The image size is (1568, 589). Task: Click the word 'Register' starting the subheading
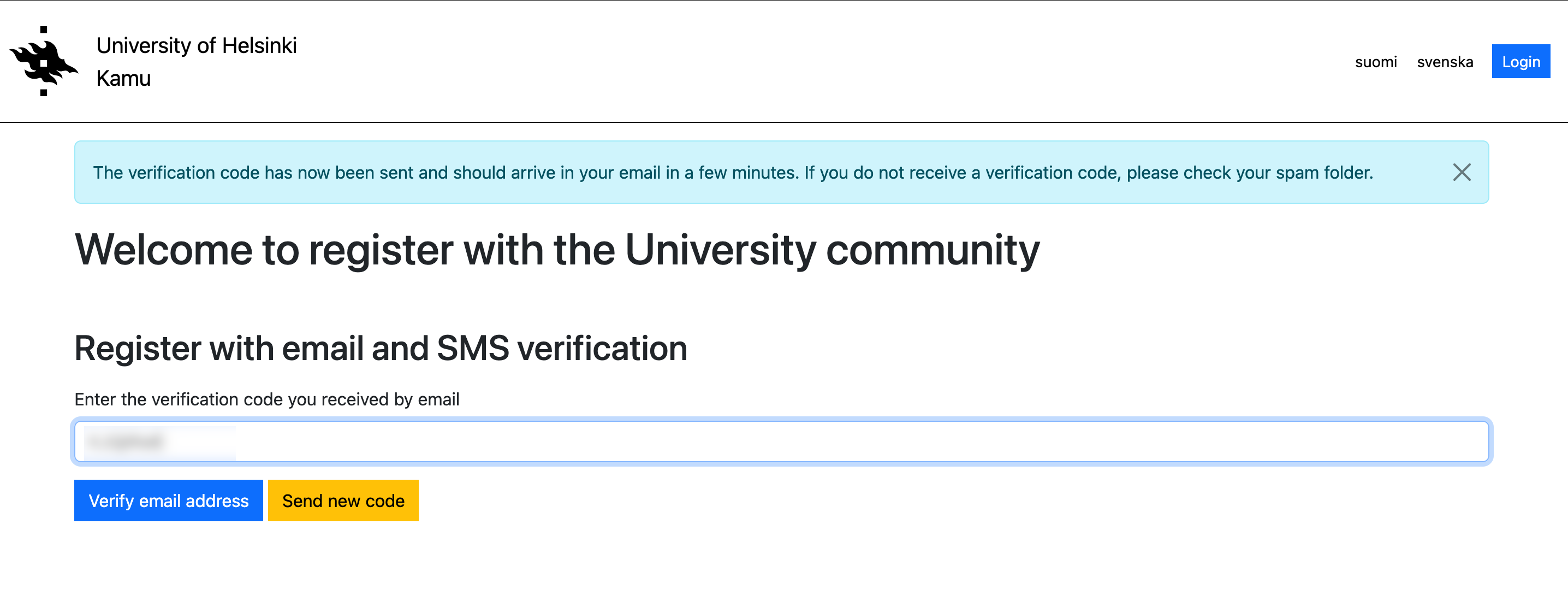point(138,349)
